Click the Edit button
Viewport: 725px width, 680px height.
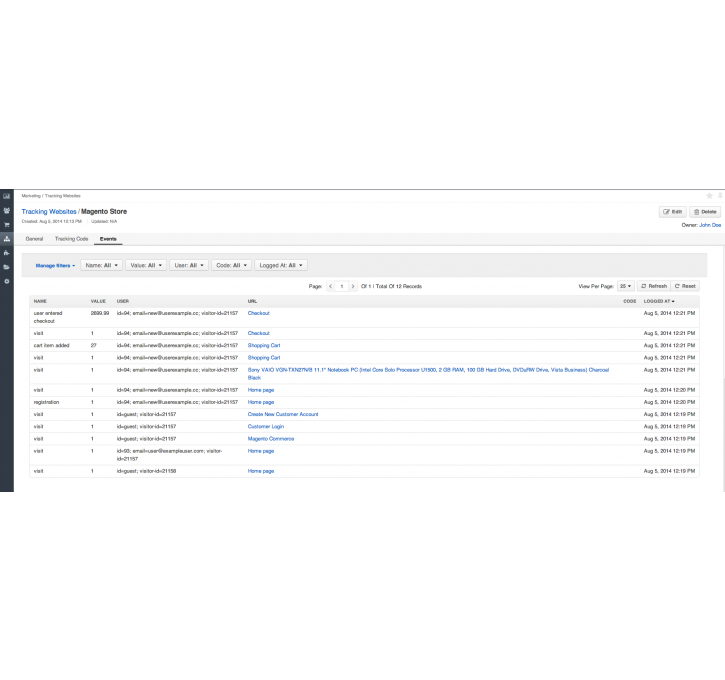coord(672,212)
